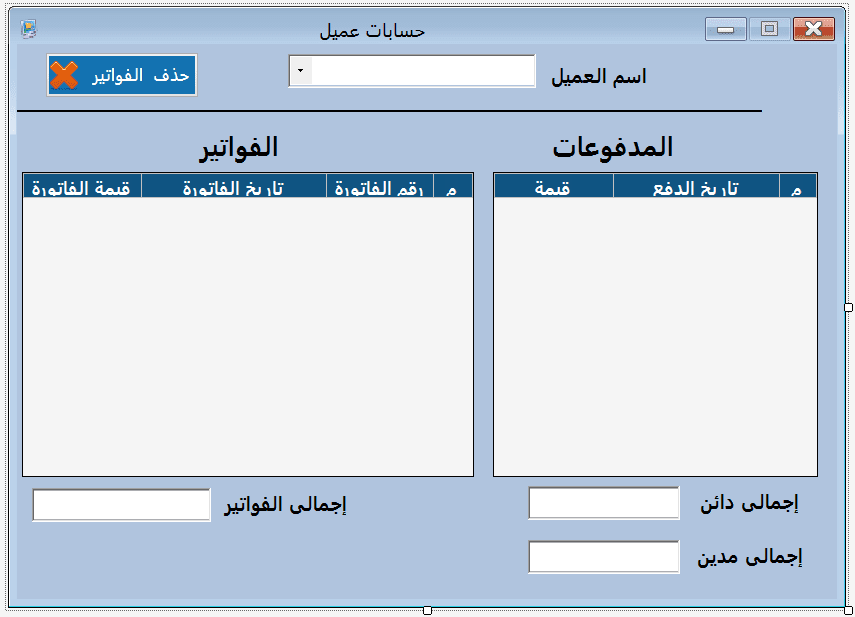Click the إجمالى الفواتير text field
The height and width of the screenshot is (617, 855).
tap(122, 505)
